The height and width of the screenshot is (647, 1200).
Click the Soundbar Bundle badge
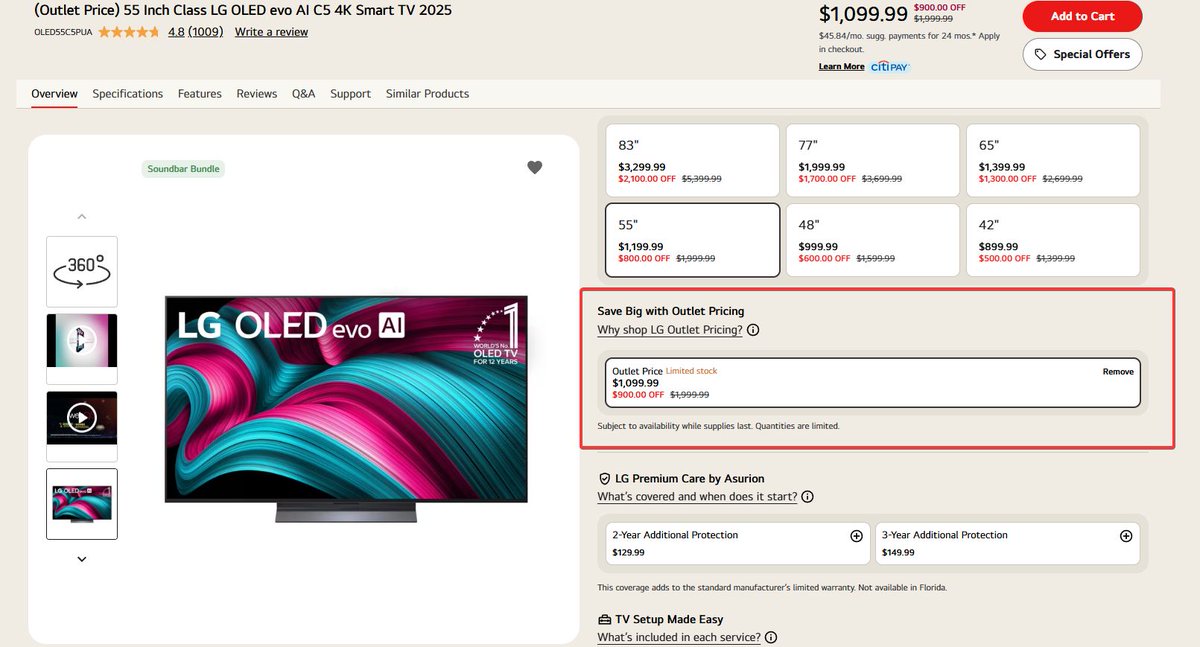pos(184,169)
